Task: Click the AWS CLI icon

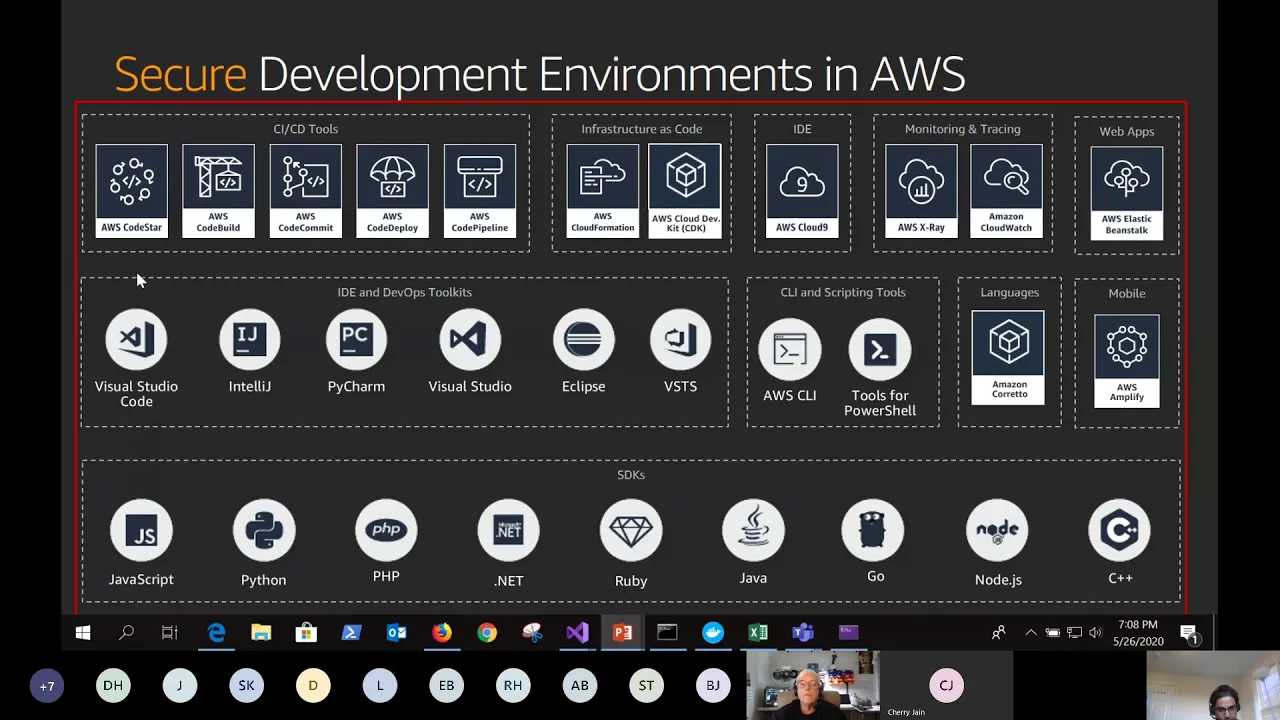Action: 790,349
